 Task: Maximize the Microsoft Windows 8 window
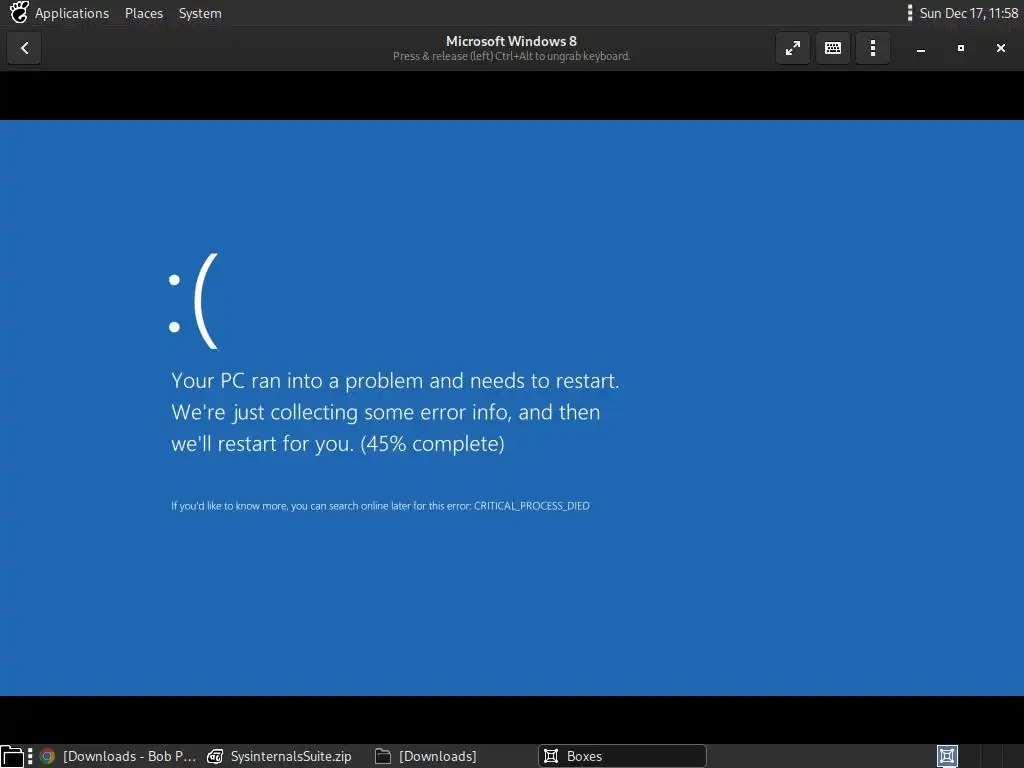[961, 48]
